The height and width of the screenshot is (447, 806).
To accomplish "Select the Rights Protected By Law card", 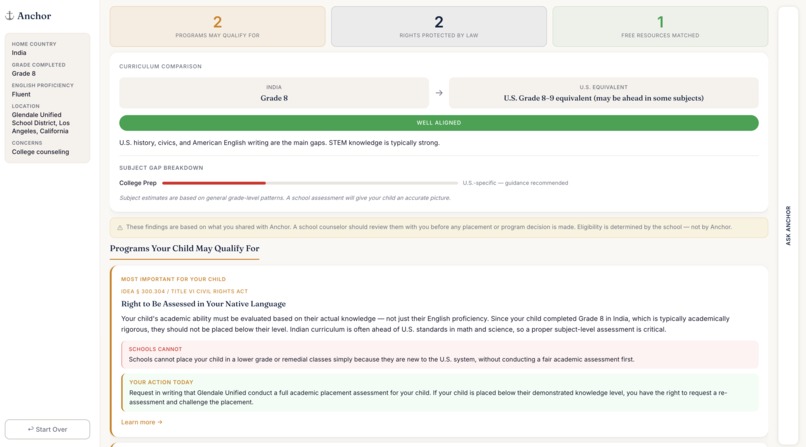I will (x=438, y=26).
